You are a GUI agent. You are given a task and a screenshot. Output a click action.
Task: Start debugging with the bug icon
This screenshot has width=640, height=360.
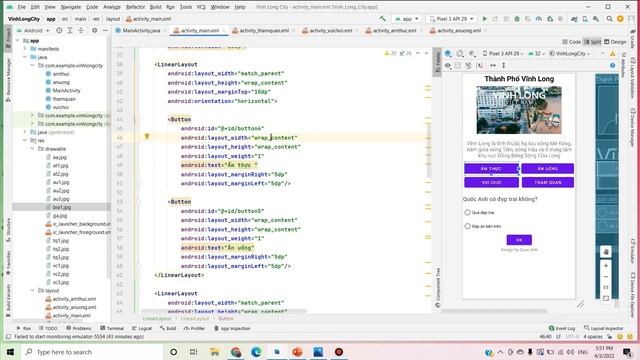(517, 19)
